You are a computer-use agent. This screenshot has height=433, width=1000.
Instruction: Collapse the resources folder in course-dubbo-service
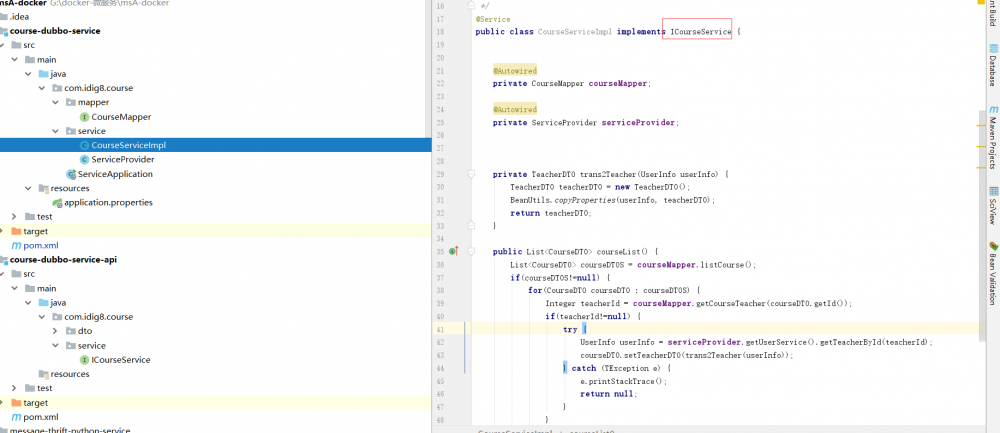[x=28, y=188]
